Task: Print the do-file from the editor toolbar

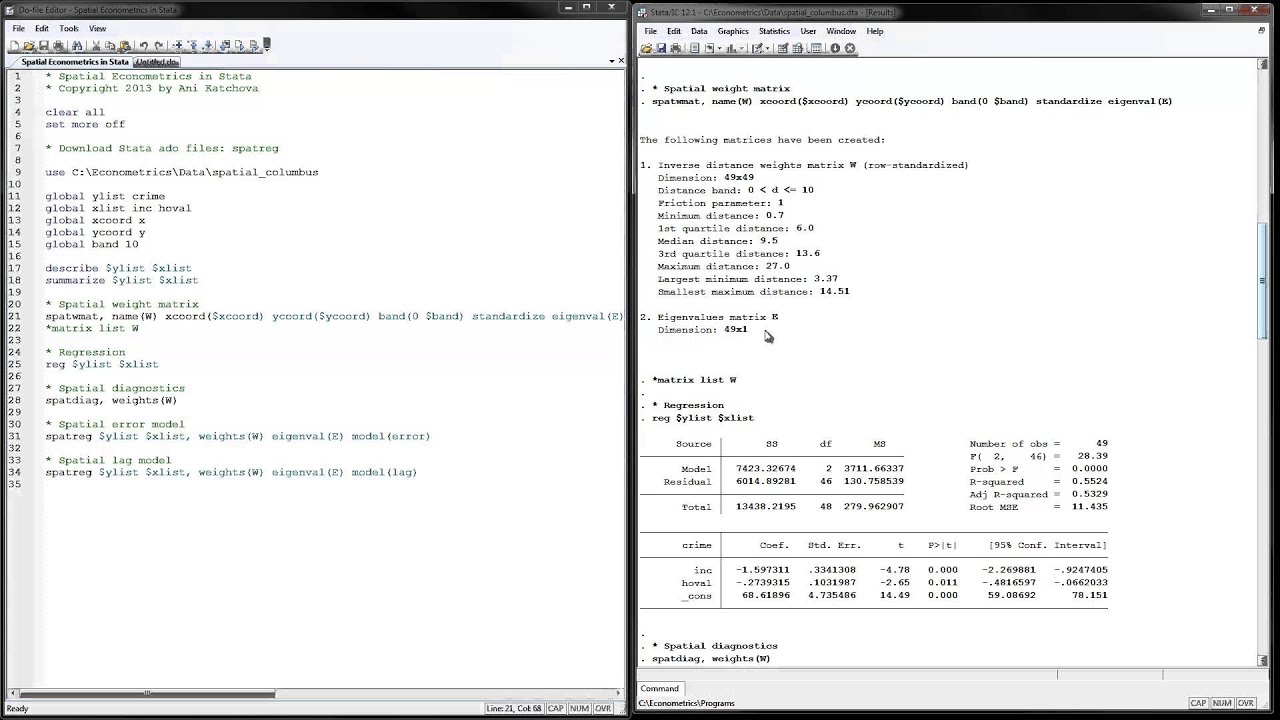Action: click(58, 45)
